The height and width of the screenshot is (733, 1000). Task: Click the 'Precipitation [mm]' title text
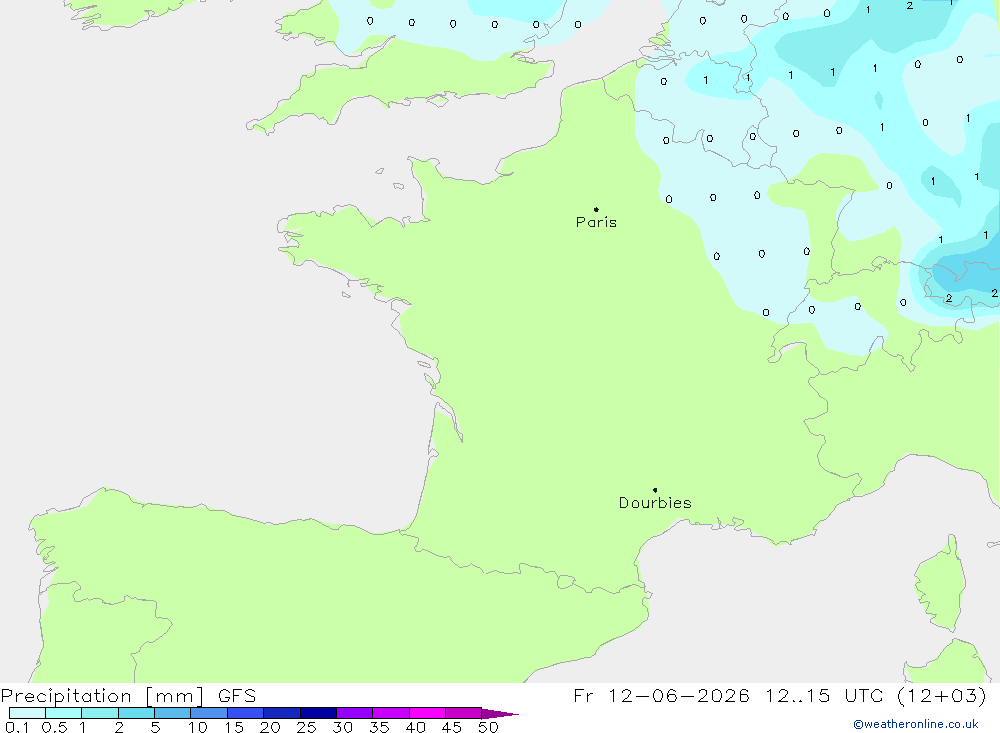[x=102, y=696]
